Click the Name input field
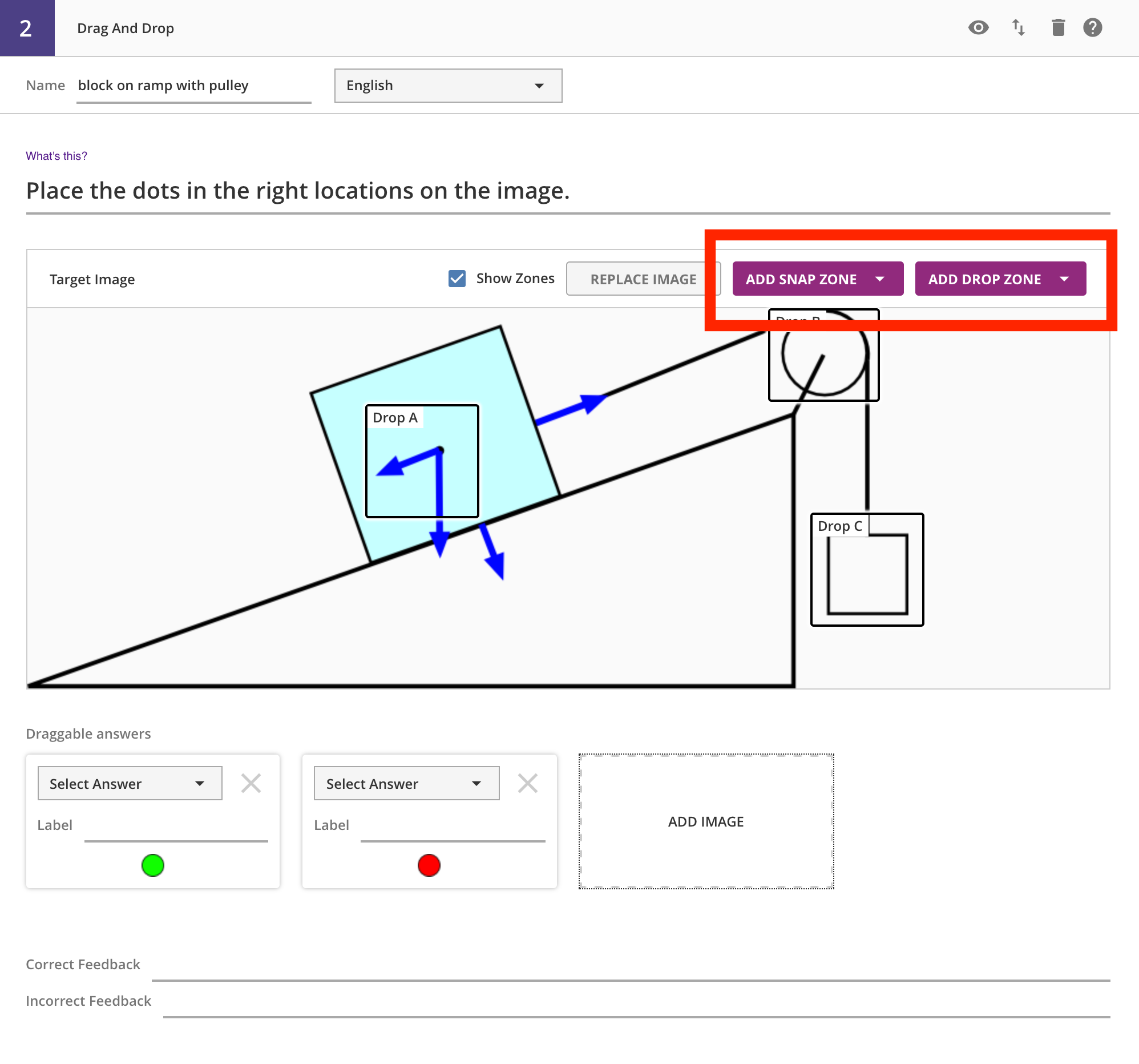The height and width of the screenshot is (1064, 1139). pyautogui.click(x=193, y=86)
